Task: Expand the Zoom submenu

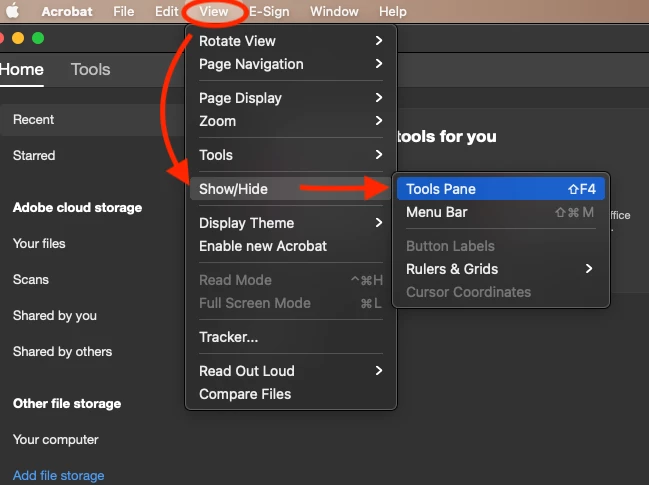Action: pyautogui.click(x=291, y=121)
